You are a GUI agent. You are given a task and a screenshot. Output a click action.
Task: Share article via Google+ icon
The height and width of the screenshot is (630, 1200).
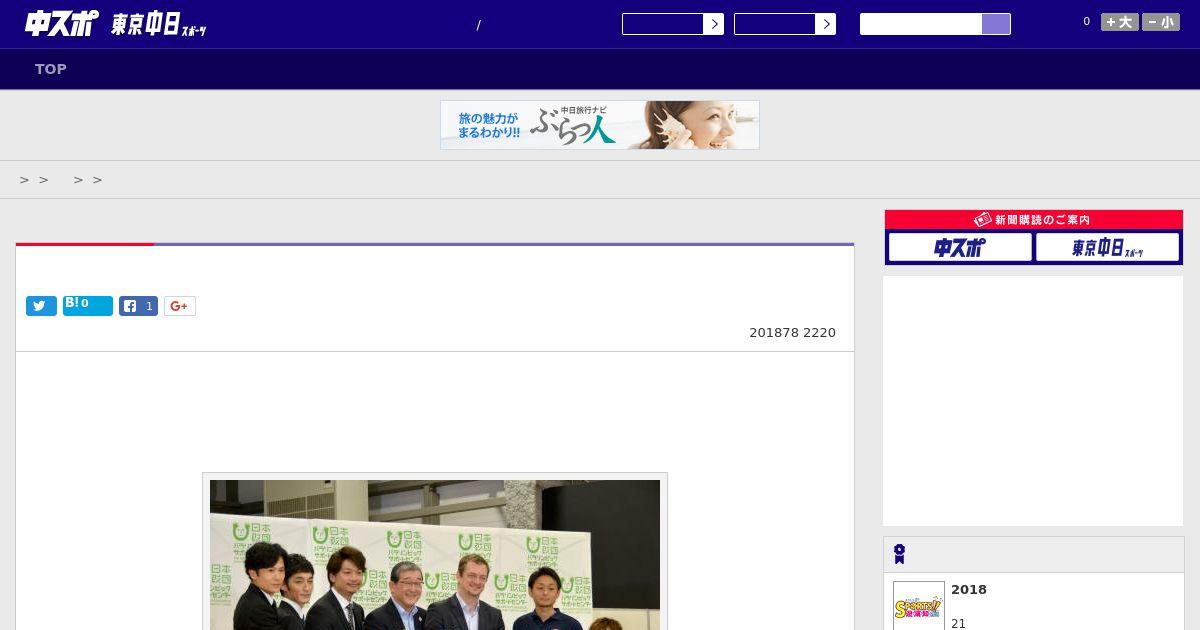(x=180, y=306)
